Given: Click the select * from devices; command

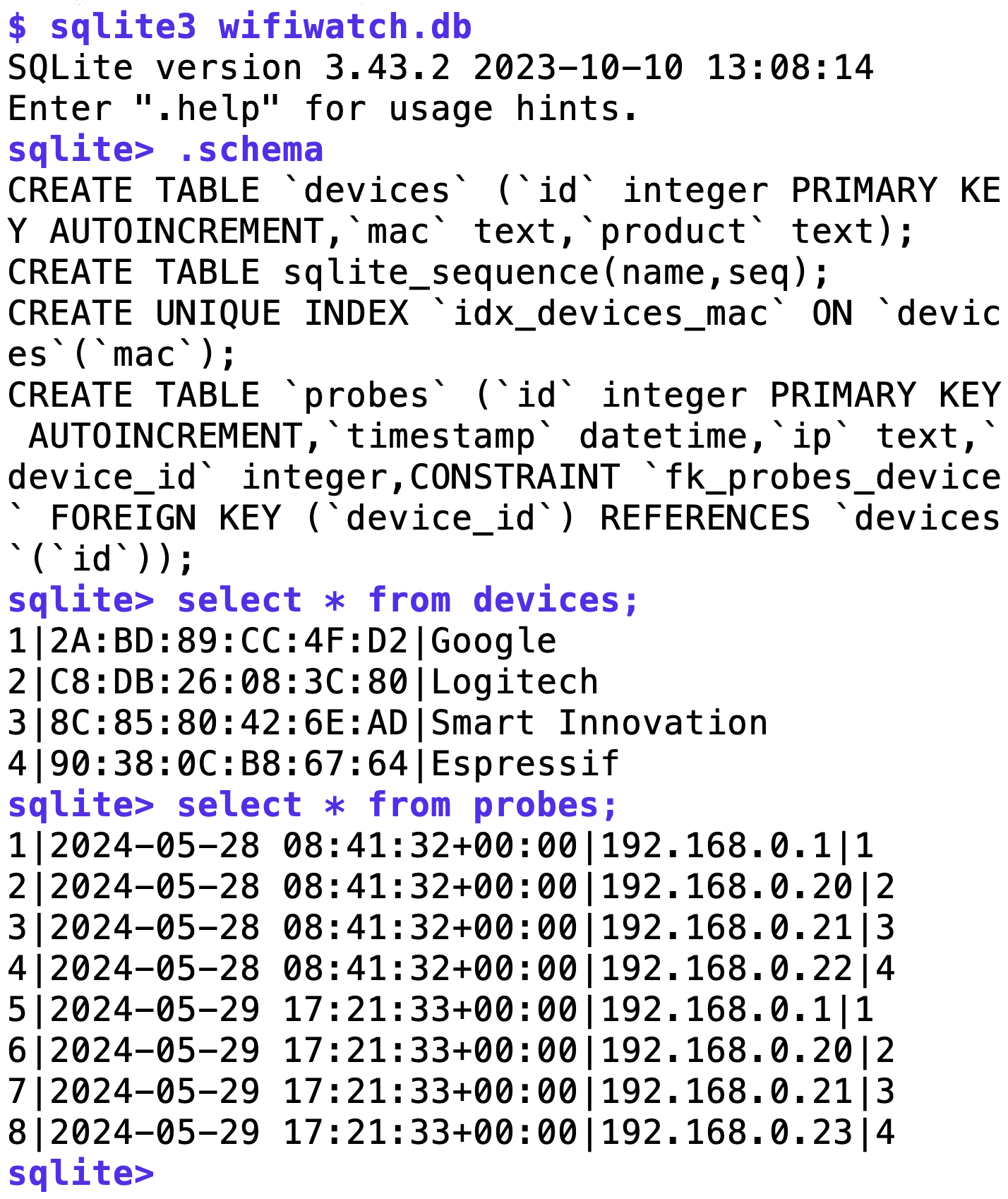Looking at the screenshot, I should (x=408, y=600).
